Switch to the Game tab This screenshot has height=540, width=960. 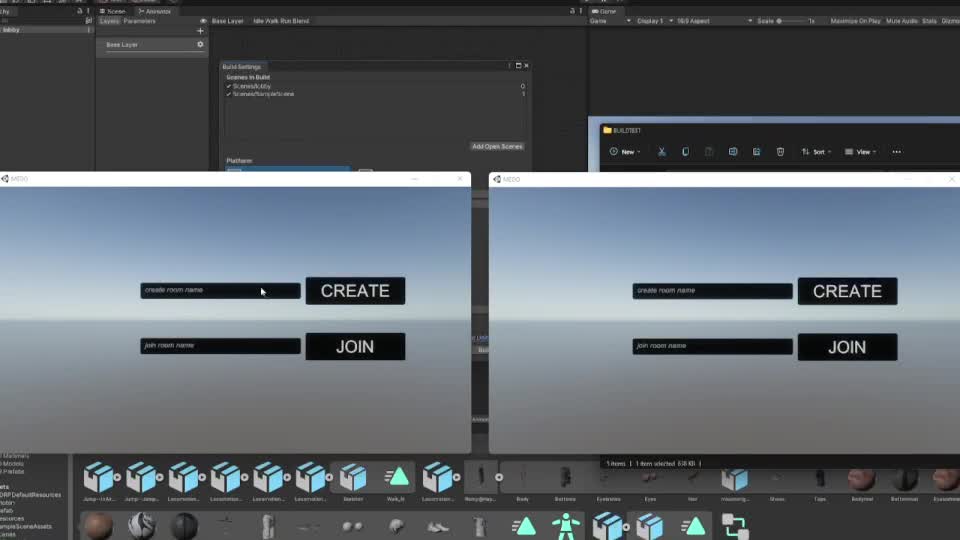[604, 11]
